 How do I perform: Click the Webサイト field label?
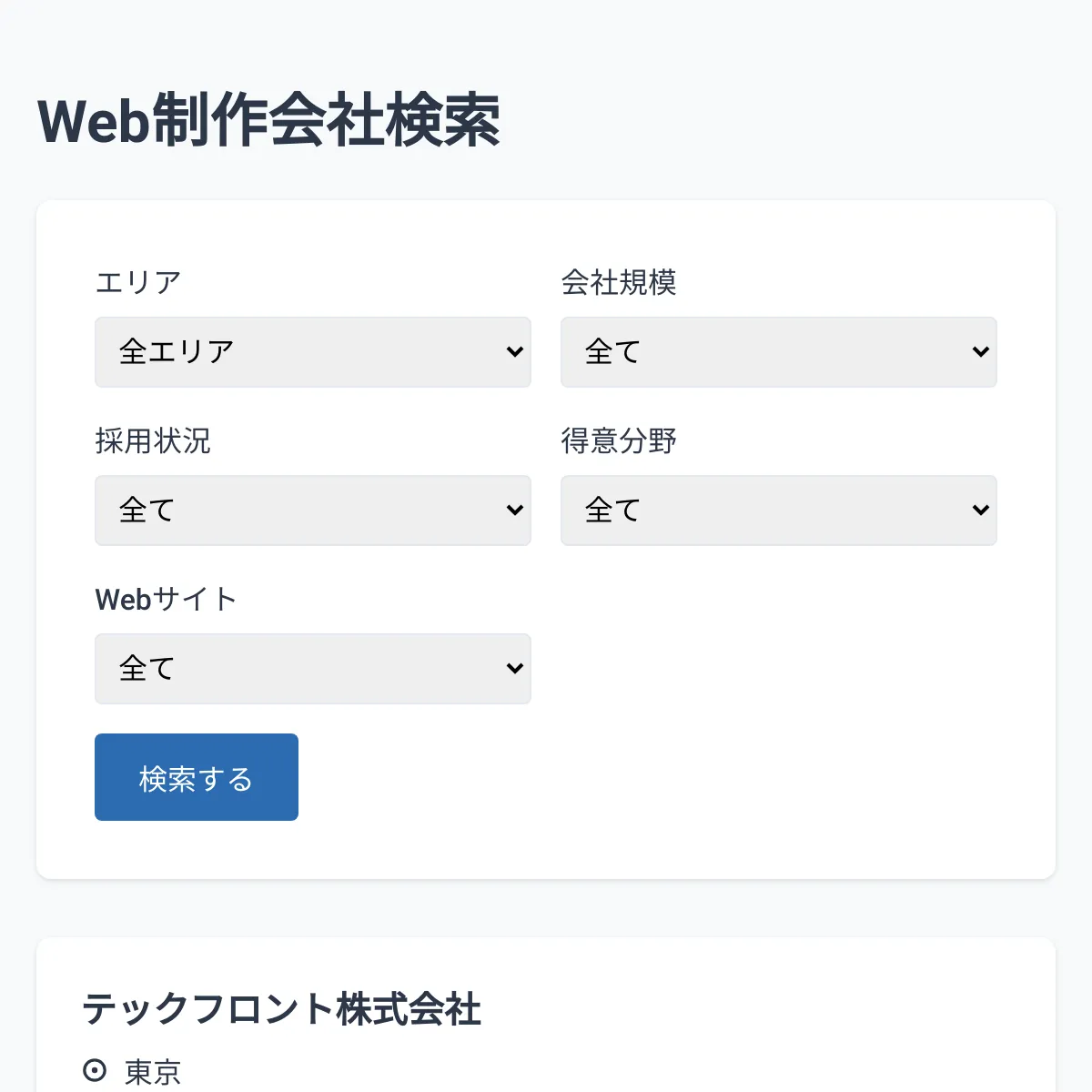click(165, 599)
